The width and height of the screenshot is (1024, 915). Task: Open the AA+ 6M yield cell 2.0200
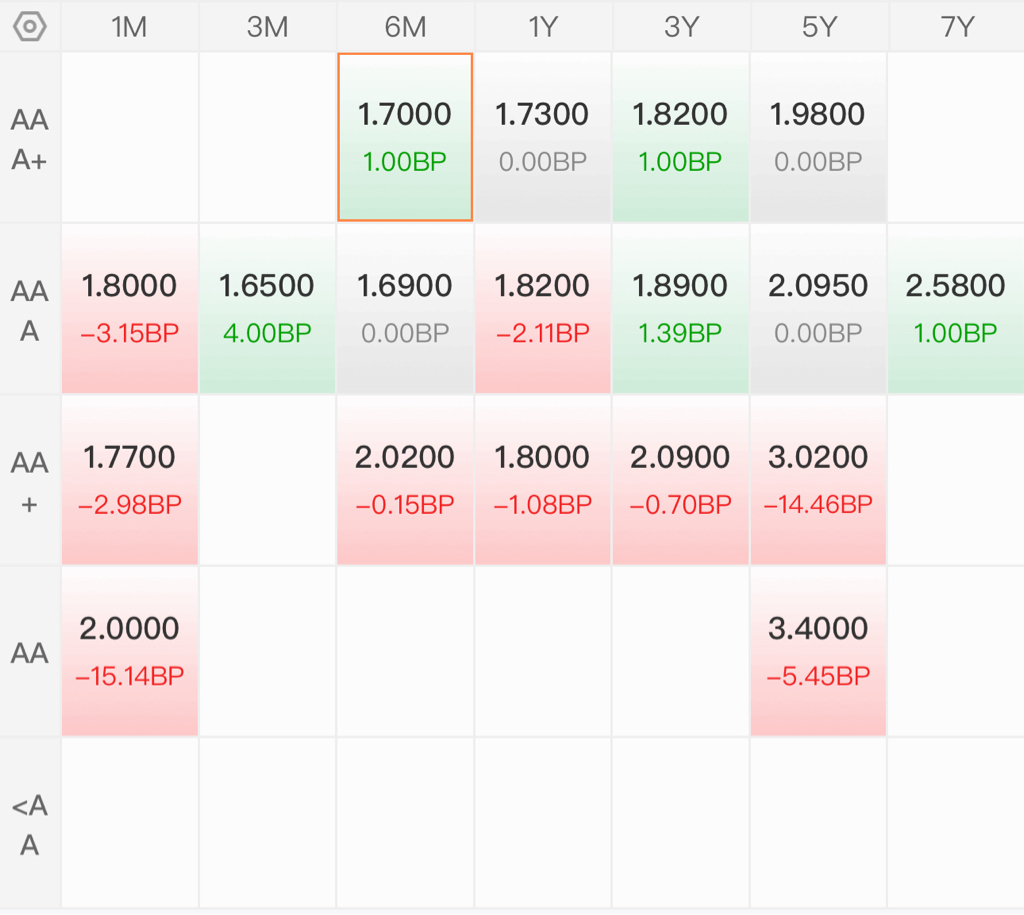click(x=405, y=480)
